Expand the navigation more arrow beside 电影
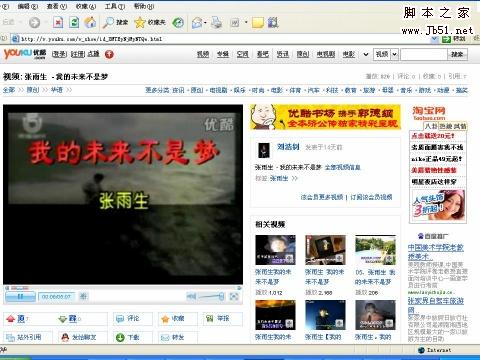Screen dimensions: 480x360 point(366,54)
